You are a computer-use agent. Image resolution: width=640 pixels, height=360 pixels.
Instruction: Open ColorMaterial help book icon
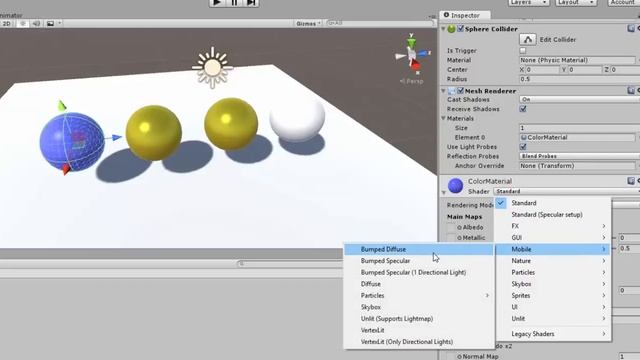point(631,180)
